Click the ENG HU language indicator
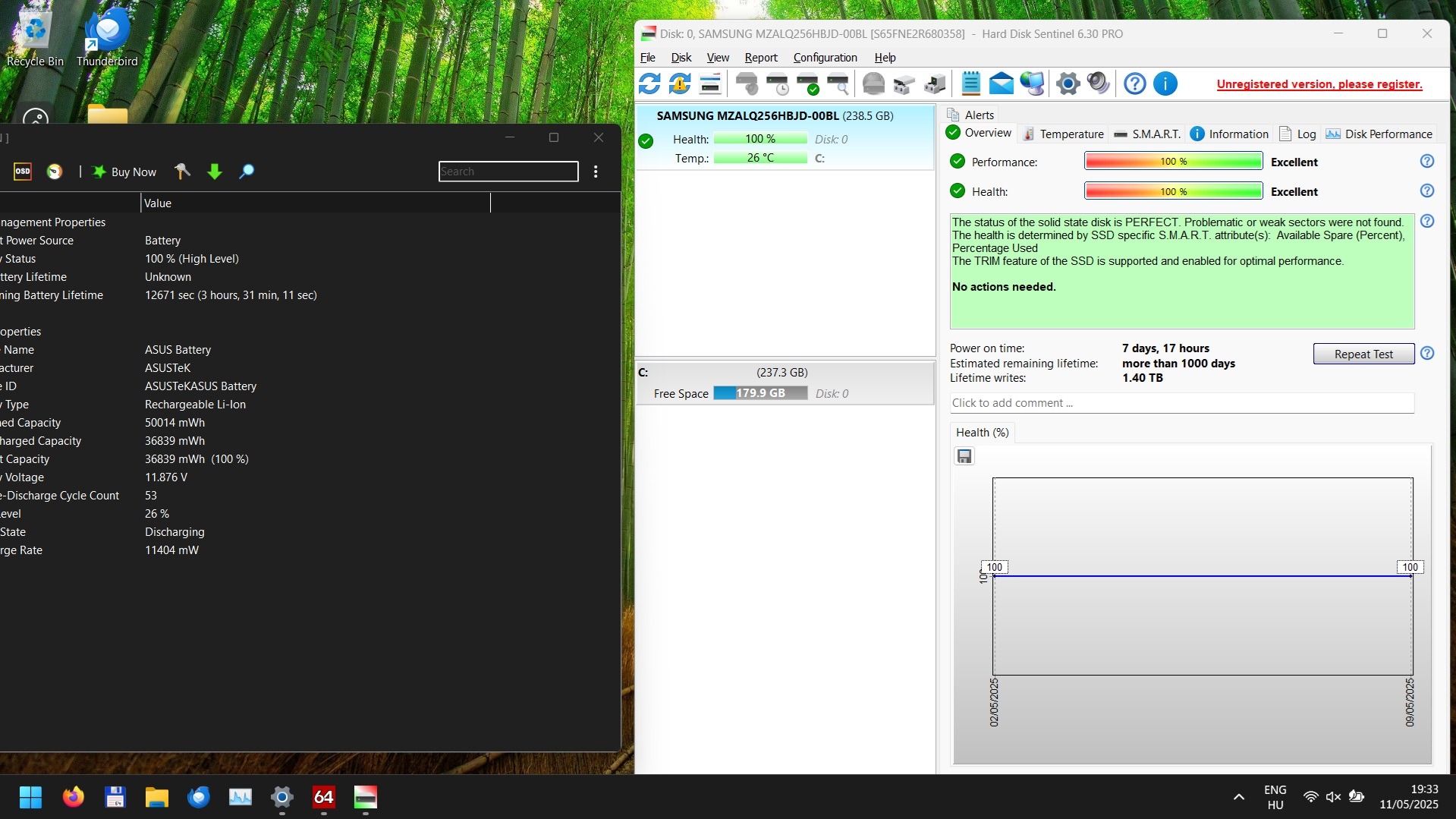 pos(1275,797)
